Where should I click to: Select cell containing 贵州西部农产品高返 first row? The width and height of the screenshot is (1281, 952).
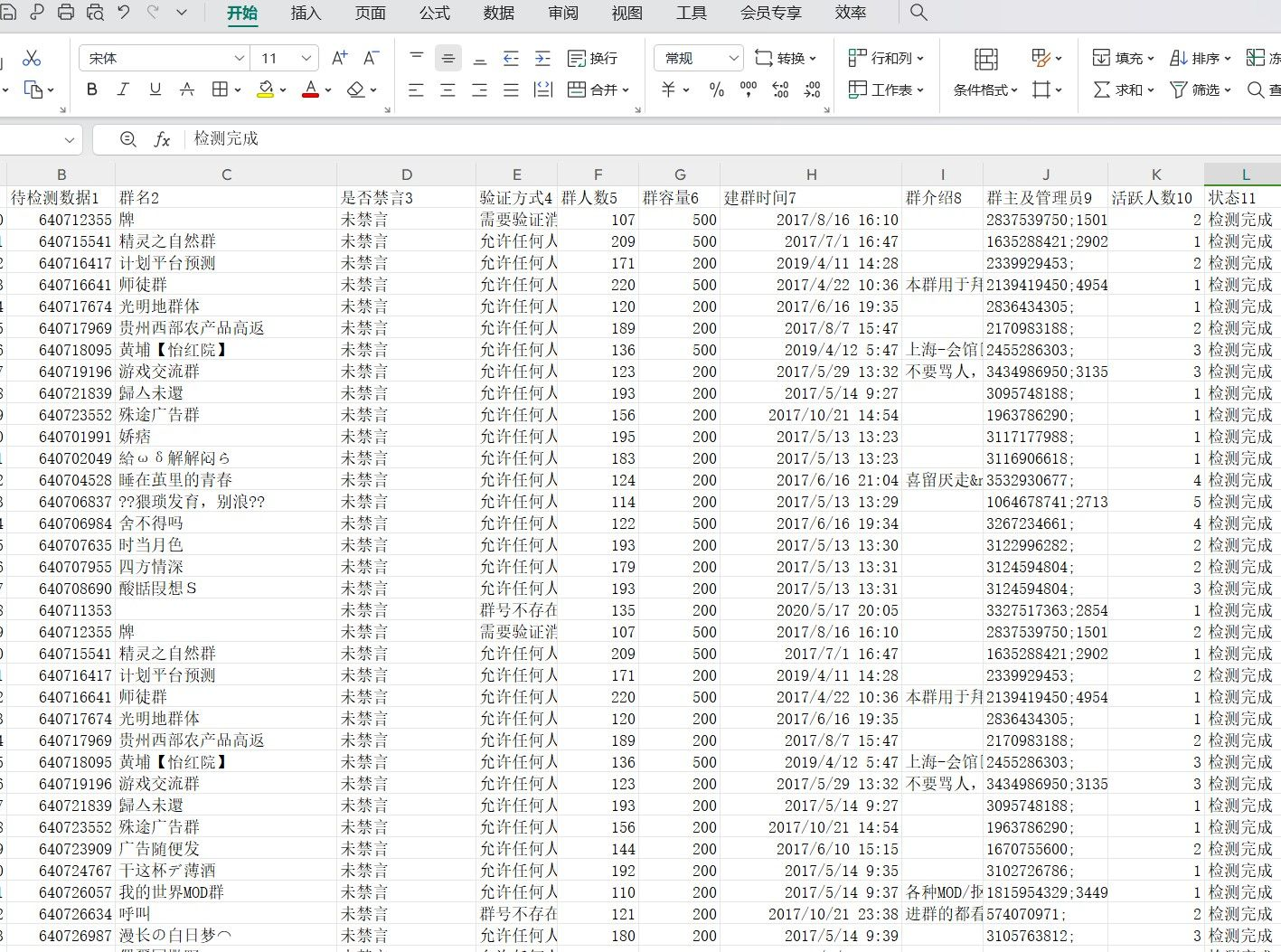225,328
